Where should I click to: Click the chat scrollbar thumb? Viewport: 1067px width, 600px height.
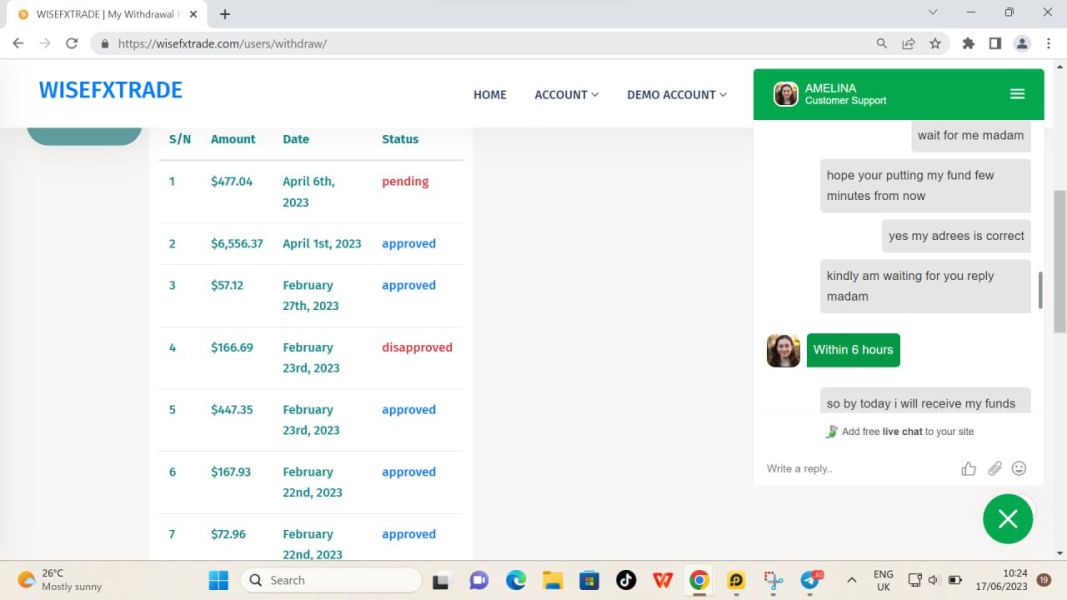(x=1040, y=290)
